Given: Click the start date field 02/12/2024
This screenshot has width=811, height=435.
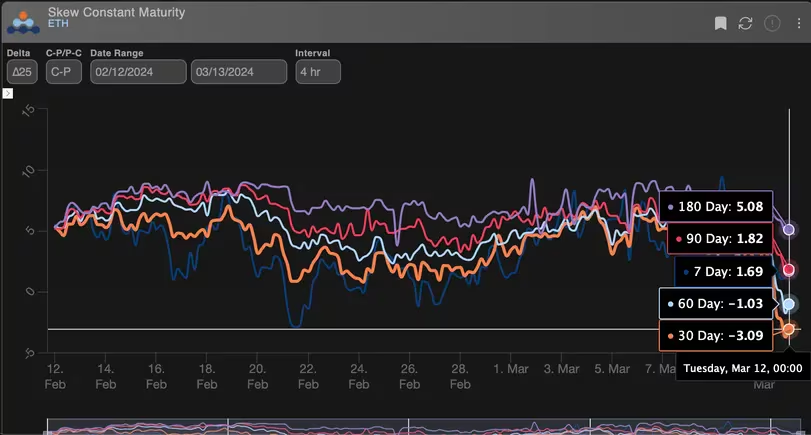Looking at the screenshot, I should click(x=138, y=72).
